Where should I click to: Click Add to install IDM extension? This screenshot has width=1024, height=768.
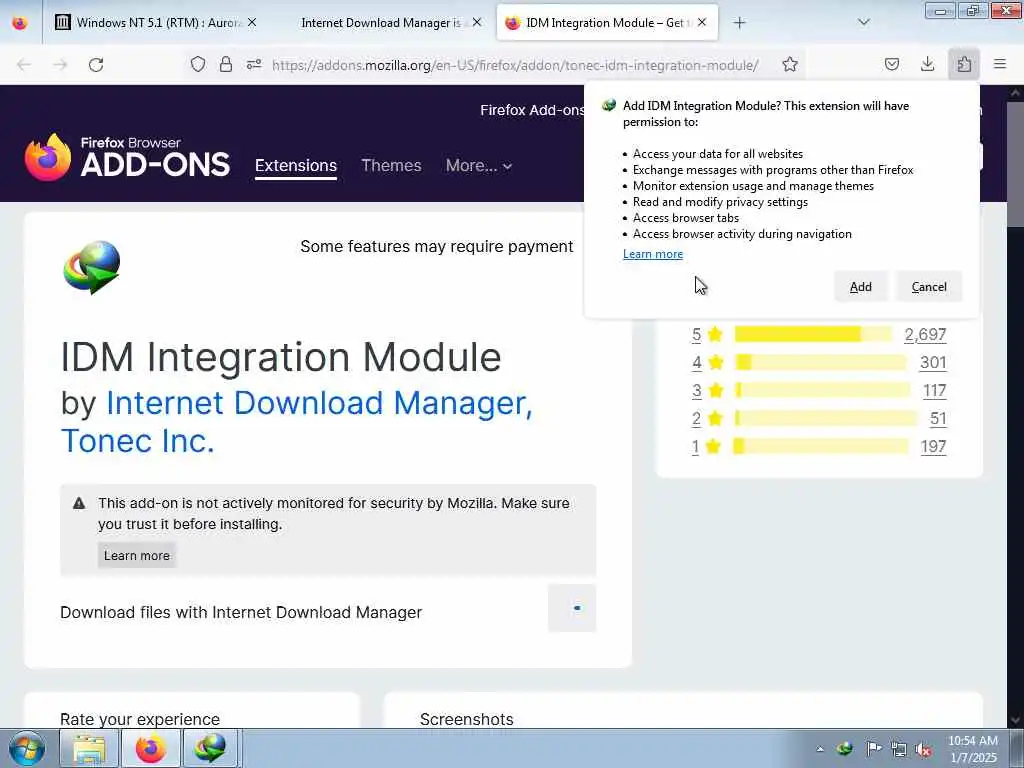[861, 287]
